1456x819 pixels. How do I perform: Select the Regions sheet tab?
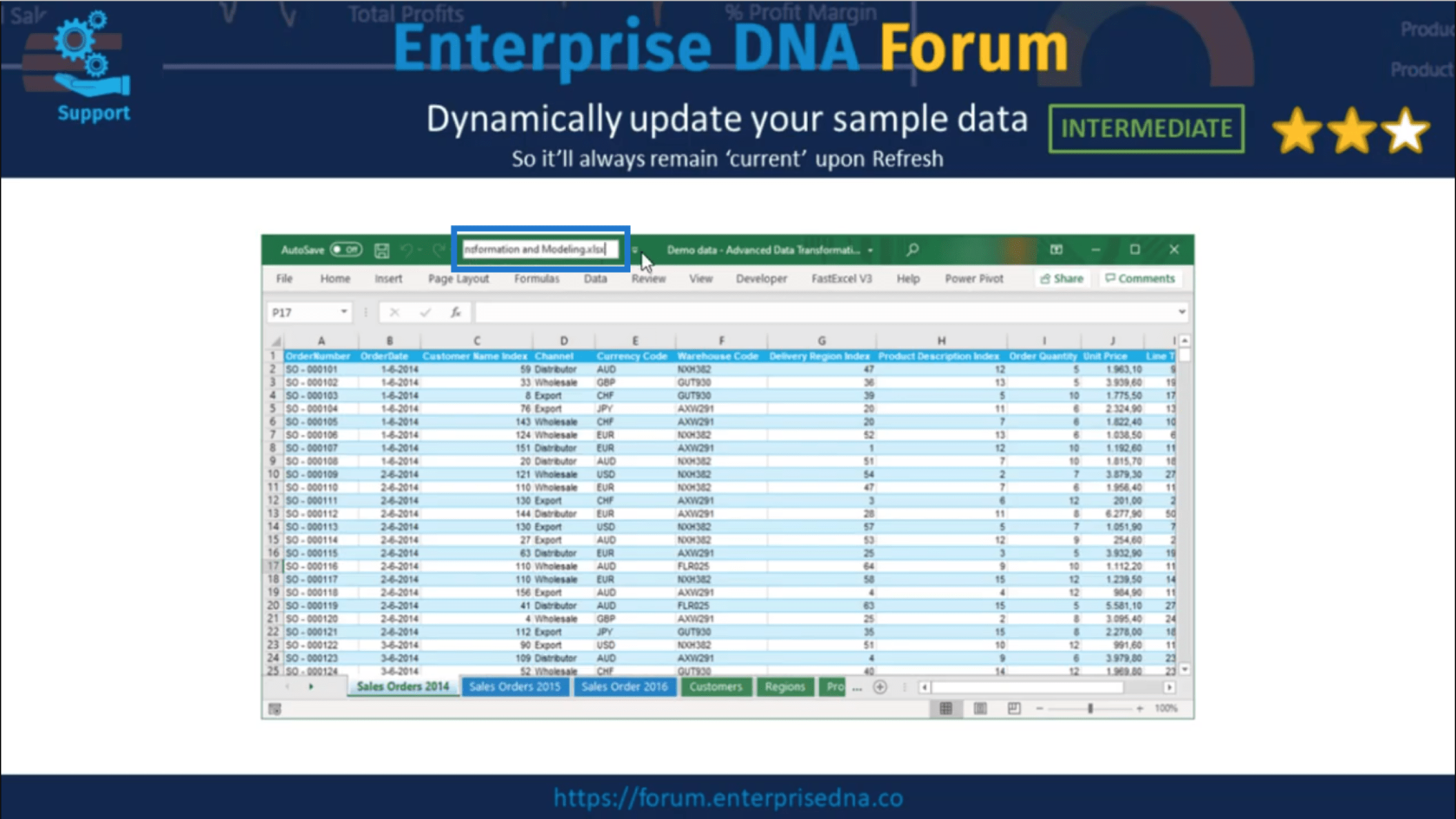(x=785, y=686)
